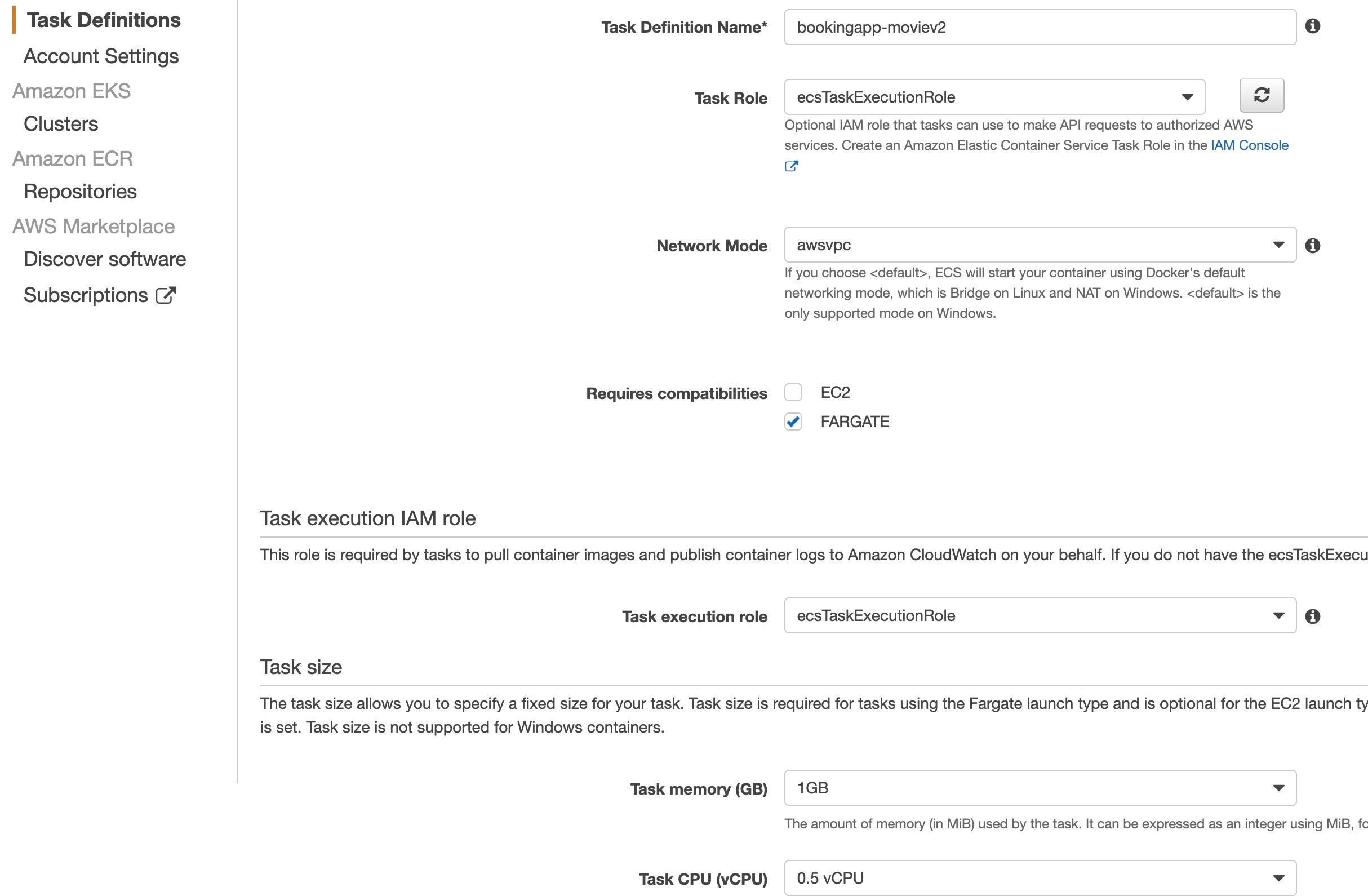Image resolution: width=1368 pixels, height=896 pixels.
Task: Open Repositories under Amazon ECR
Action: click(x=80, y=192)
